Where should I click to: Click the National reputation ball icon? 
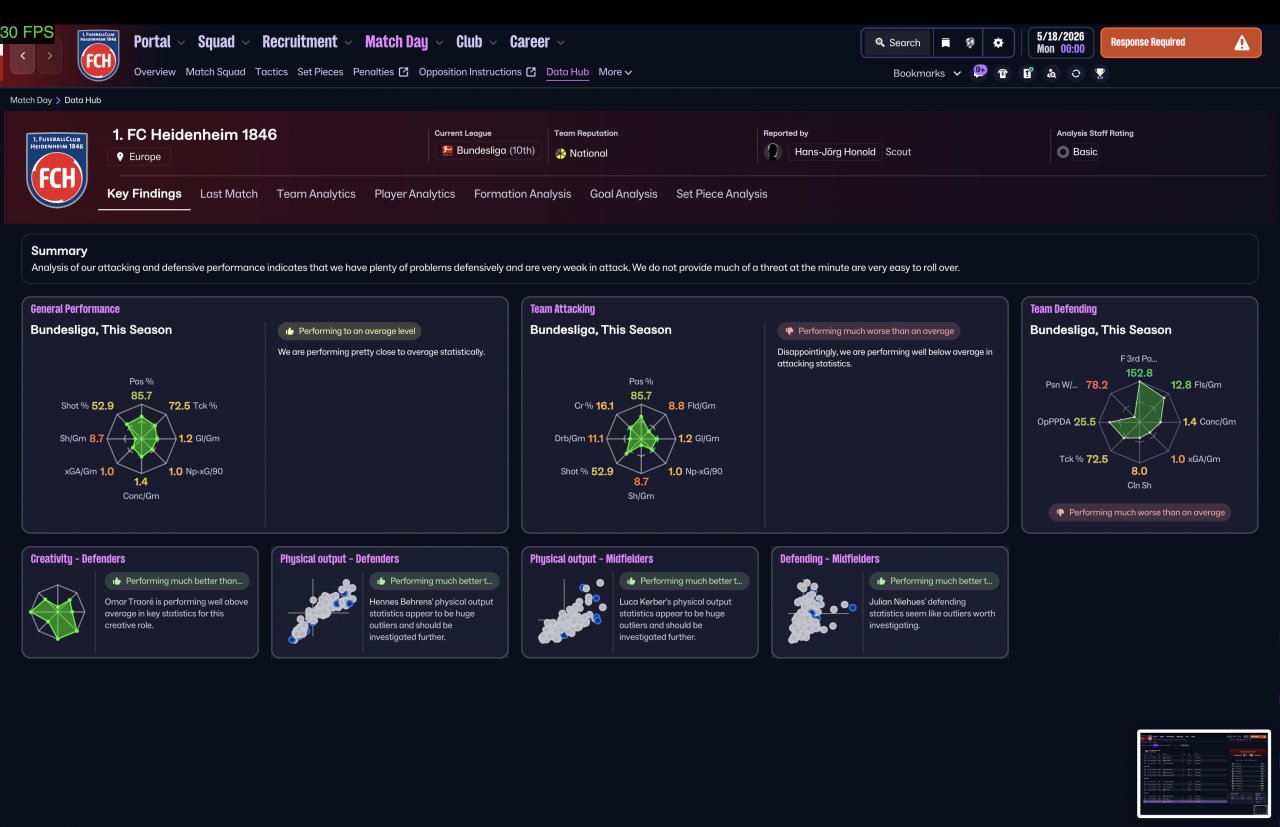[x=561, y=153]
